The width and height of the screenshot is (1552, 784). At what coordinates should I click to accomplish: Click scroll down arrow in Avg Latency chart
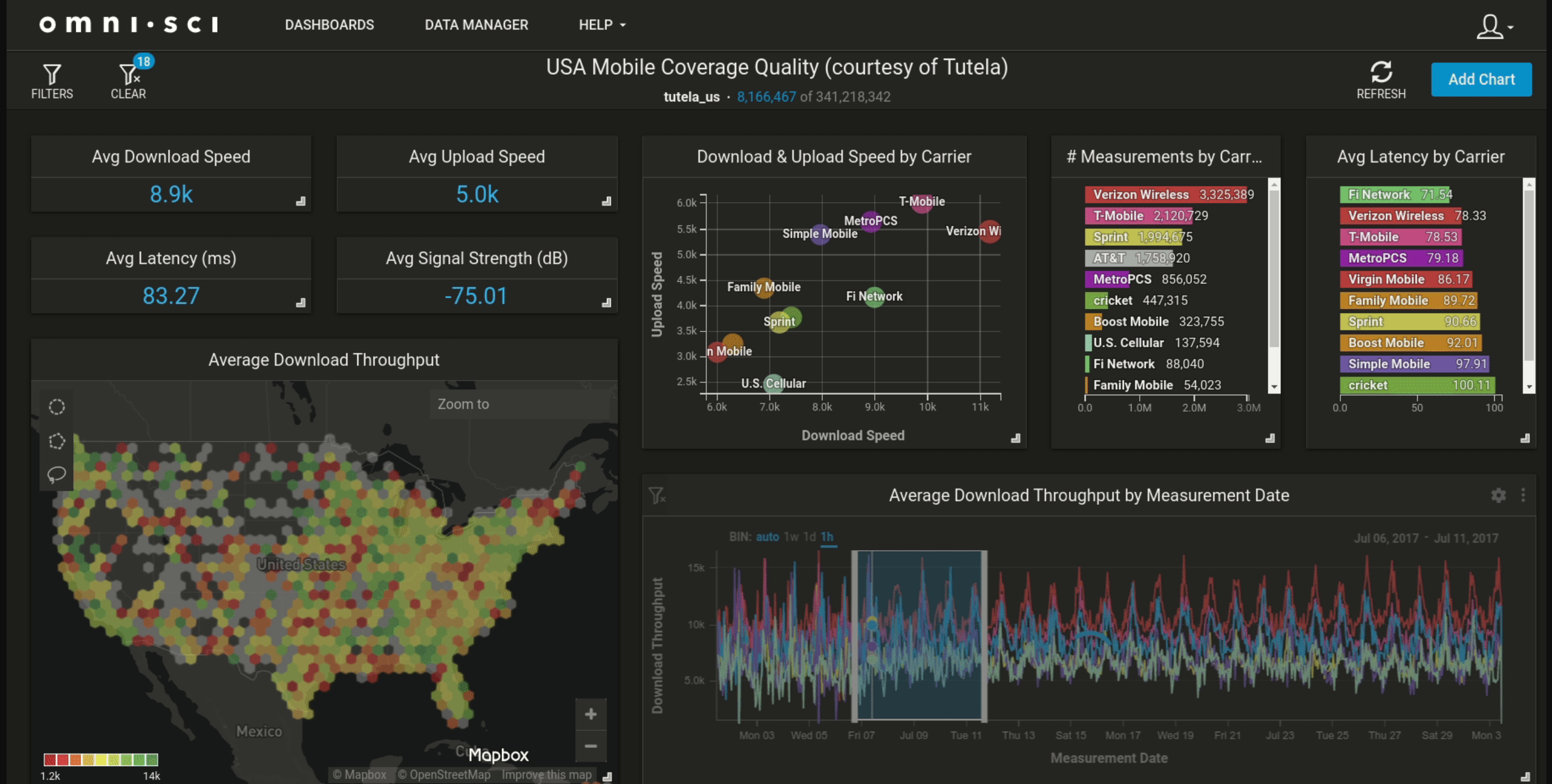[x=1529, y=387]
